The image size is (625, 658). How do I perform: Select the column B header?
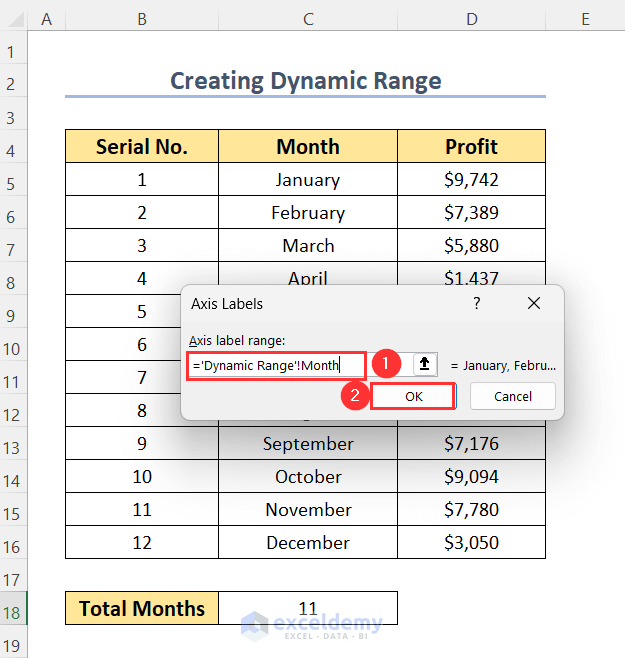142,18
